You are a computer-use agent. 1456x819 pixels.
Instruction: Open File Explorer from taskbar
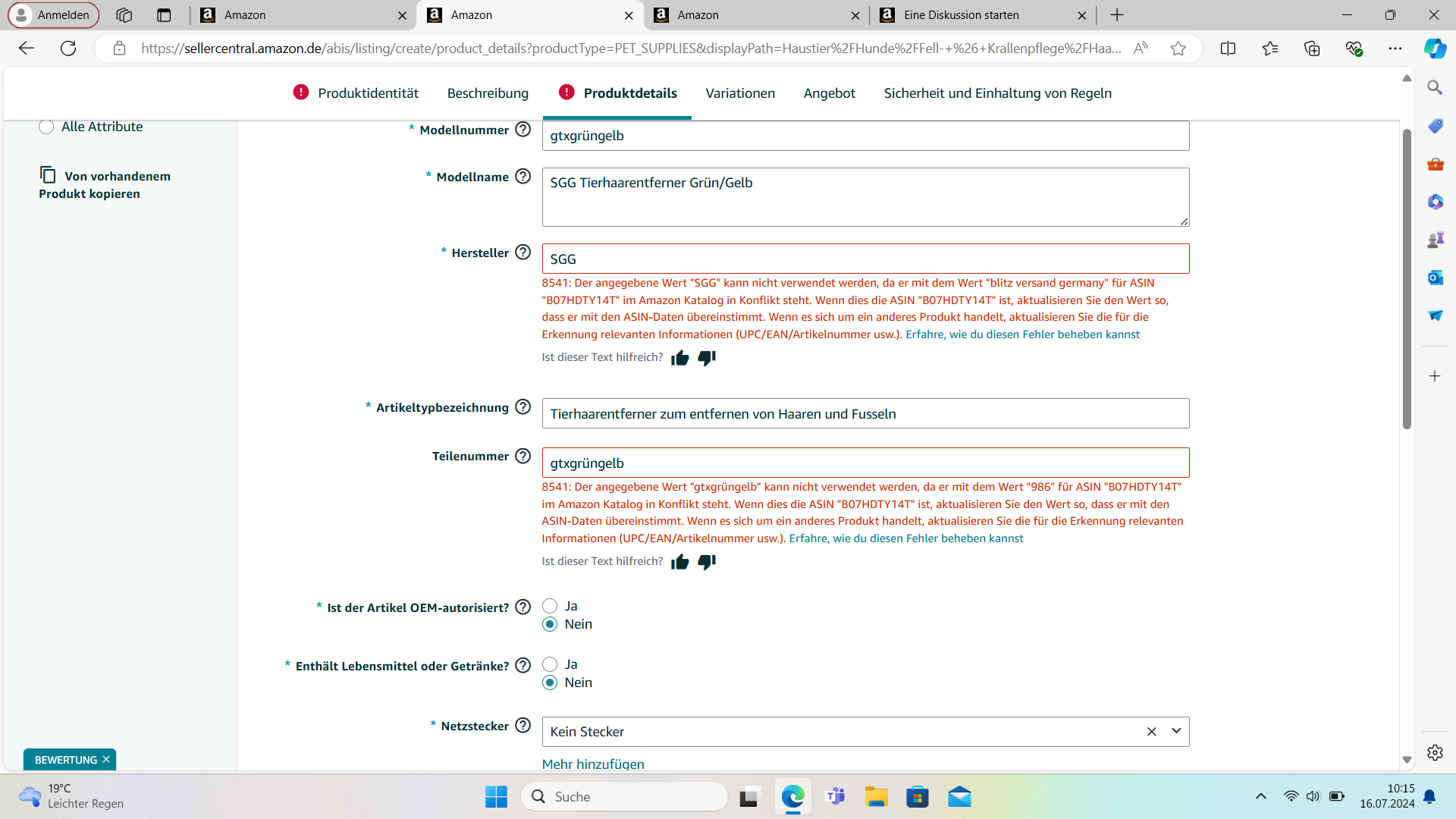[876, 796]
